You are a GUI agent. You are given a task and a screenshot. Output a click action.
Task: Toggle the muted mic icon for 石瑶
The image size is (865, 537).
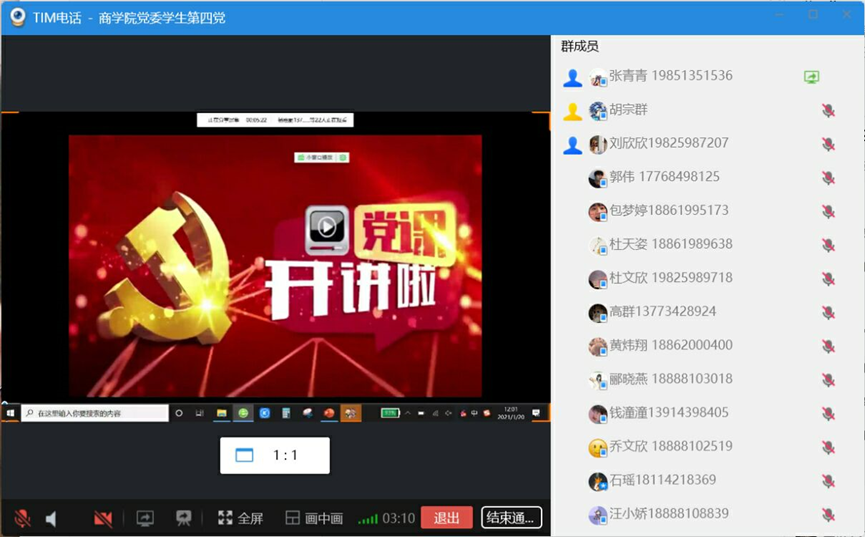828,481
